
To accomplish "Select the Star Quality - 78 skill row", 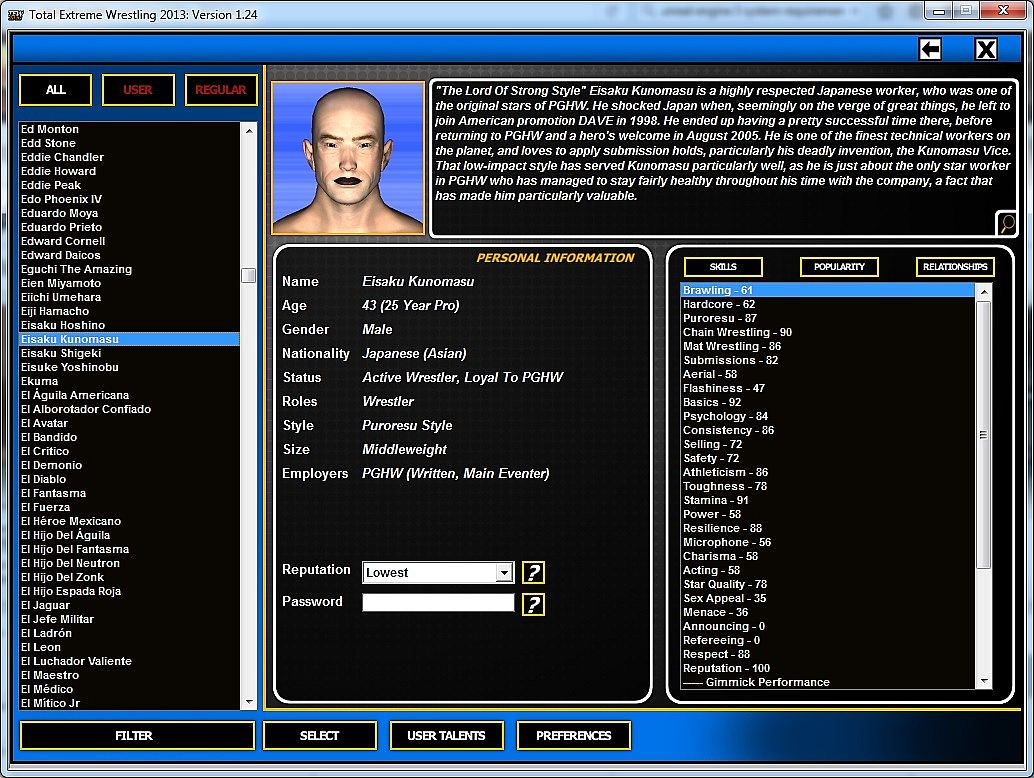I will 828,584.
